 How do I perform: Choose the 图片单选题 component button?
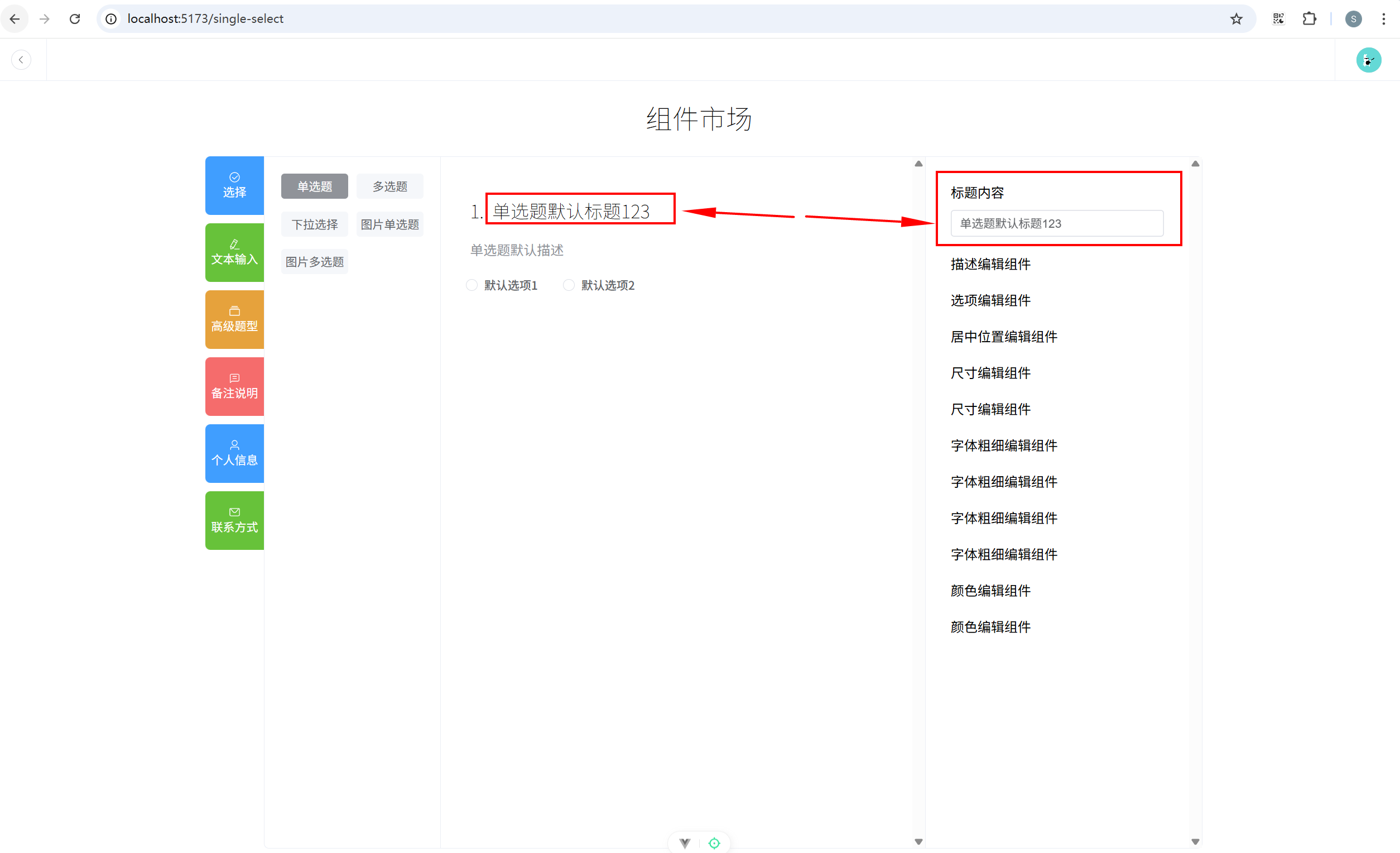coord(390,224)
